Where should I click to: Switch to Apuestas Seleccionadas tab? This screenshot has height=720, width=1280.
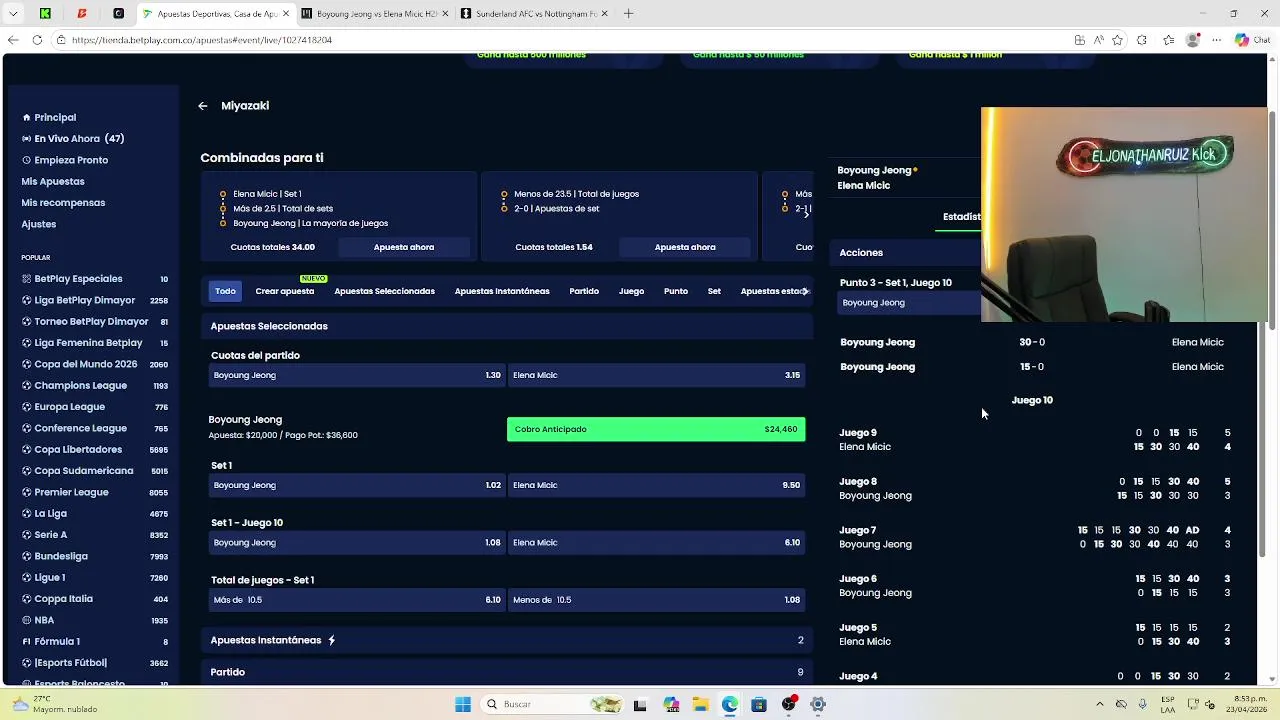384,291
